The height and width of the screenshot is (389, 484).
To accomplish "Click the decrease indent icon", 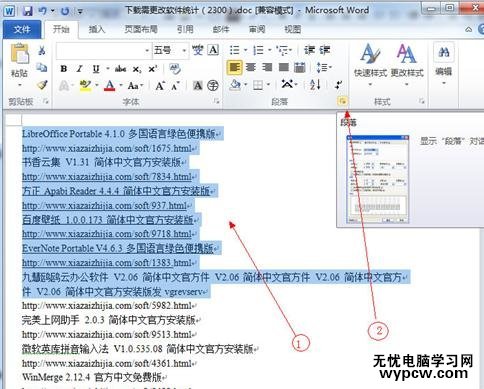I will pos(309,50).
